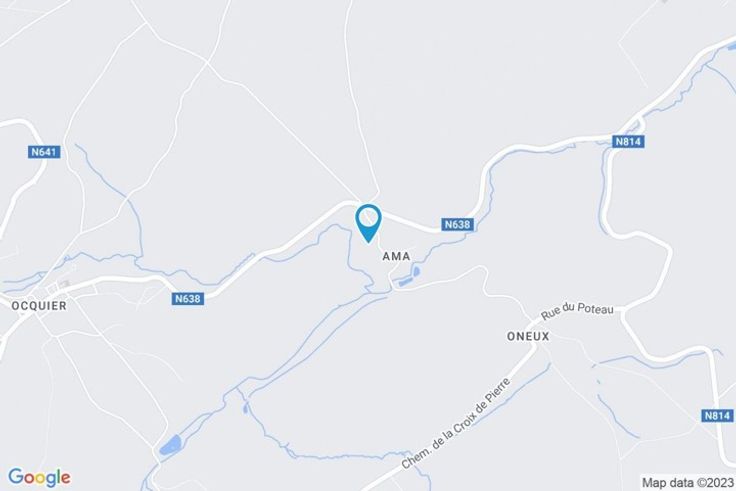Click the blue water patch at the top-right edge
Screen dimensions: 736x491
tap(731, 46)
